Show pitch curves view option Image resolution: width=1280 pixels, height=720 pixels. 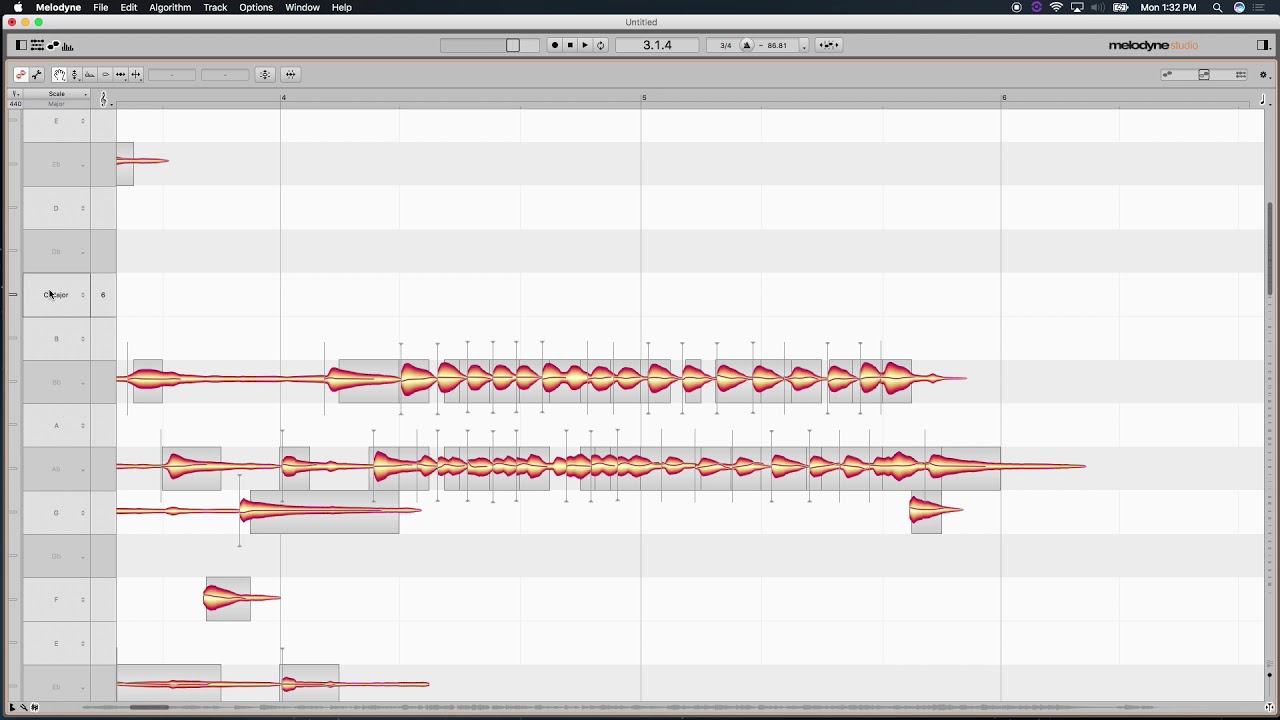(x=1167, y=75)
